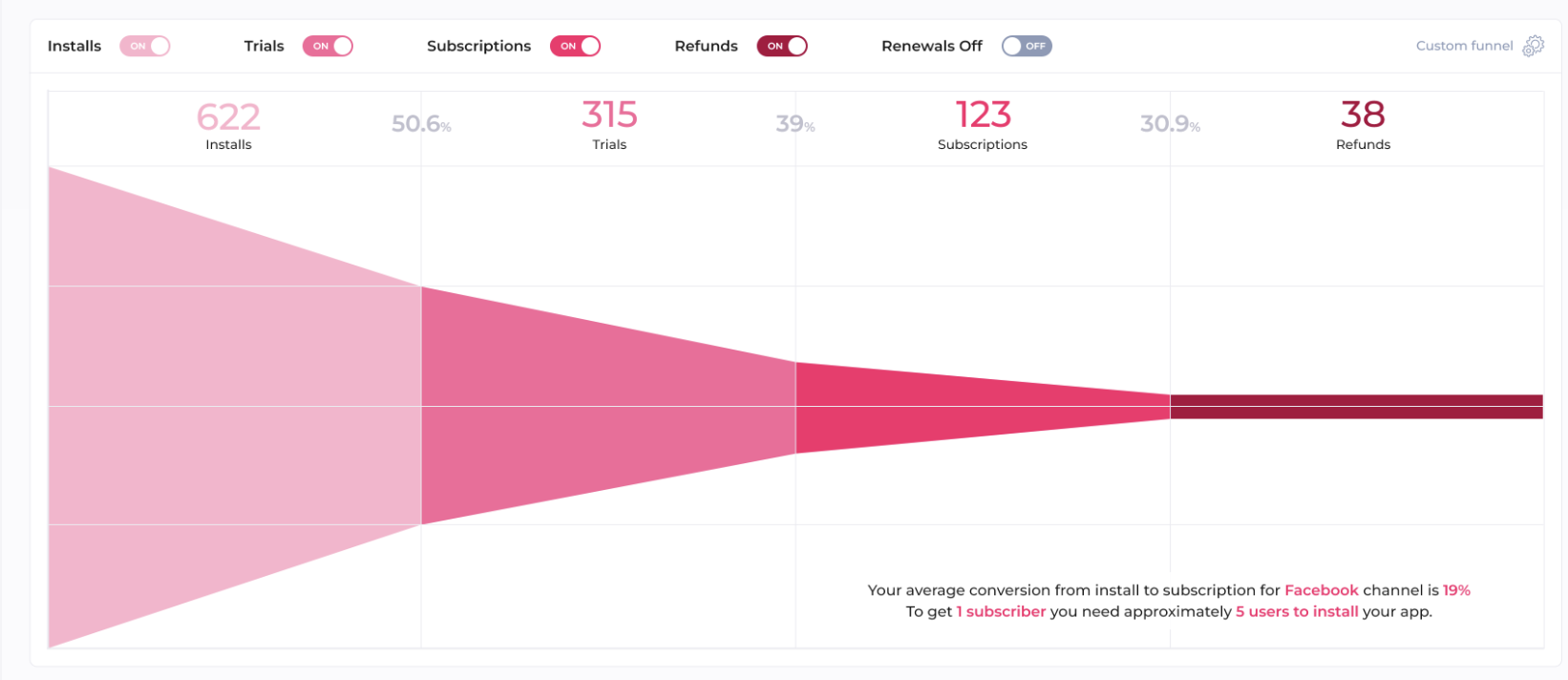Click the 315 Trials count
Viewport: 1568px width, 680px height.
[x=609, y=116]
